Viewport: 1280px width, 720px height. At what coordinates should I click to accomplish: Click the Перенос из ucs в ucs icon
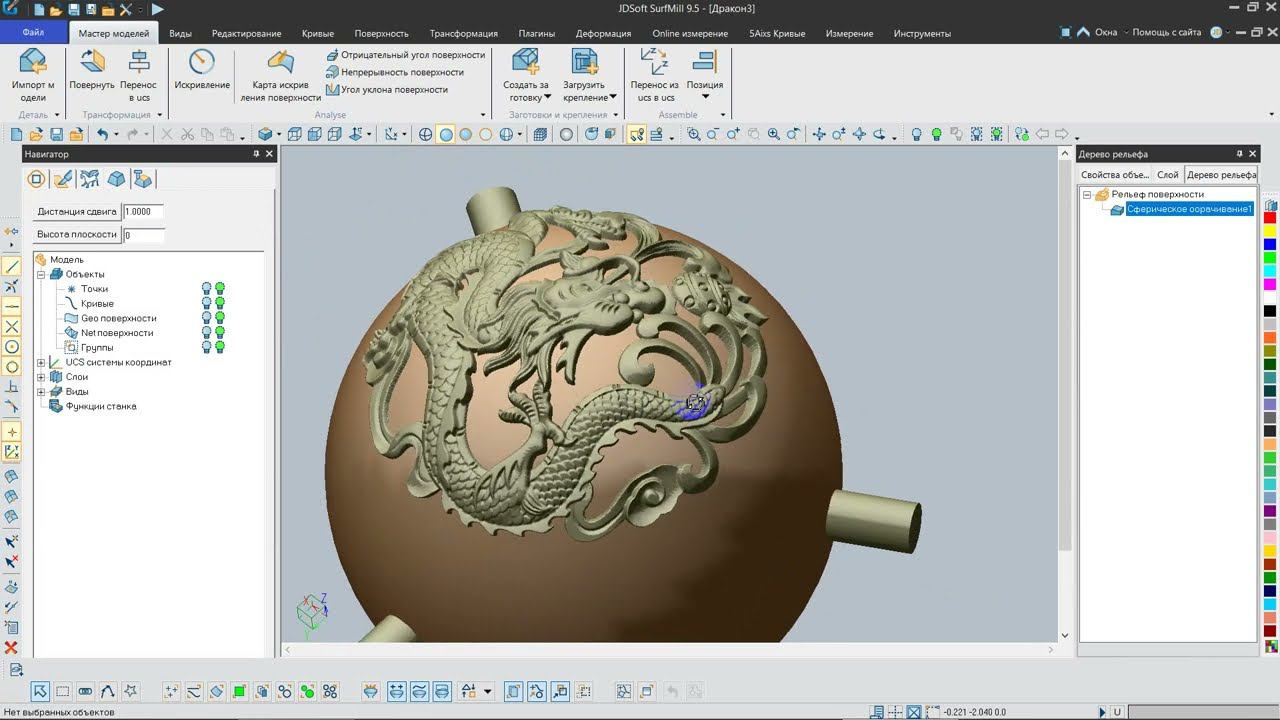point(654,63)
